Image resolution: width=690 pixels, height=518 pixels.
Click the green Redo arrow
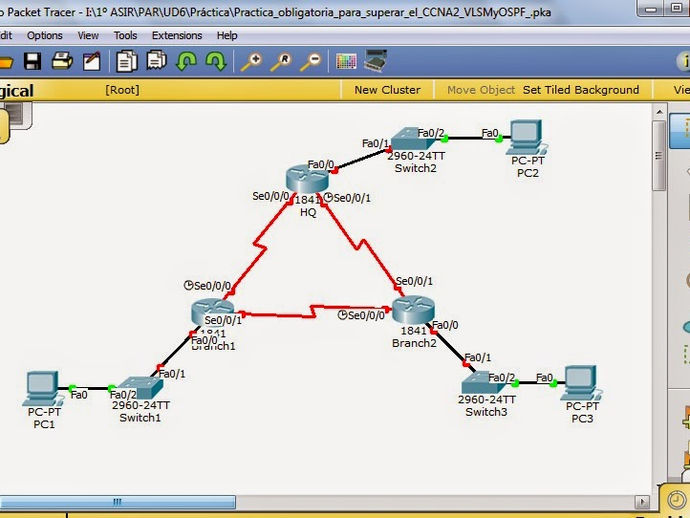pos(216,61)
